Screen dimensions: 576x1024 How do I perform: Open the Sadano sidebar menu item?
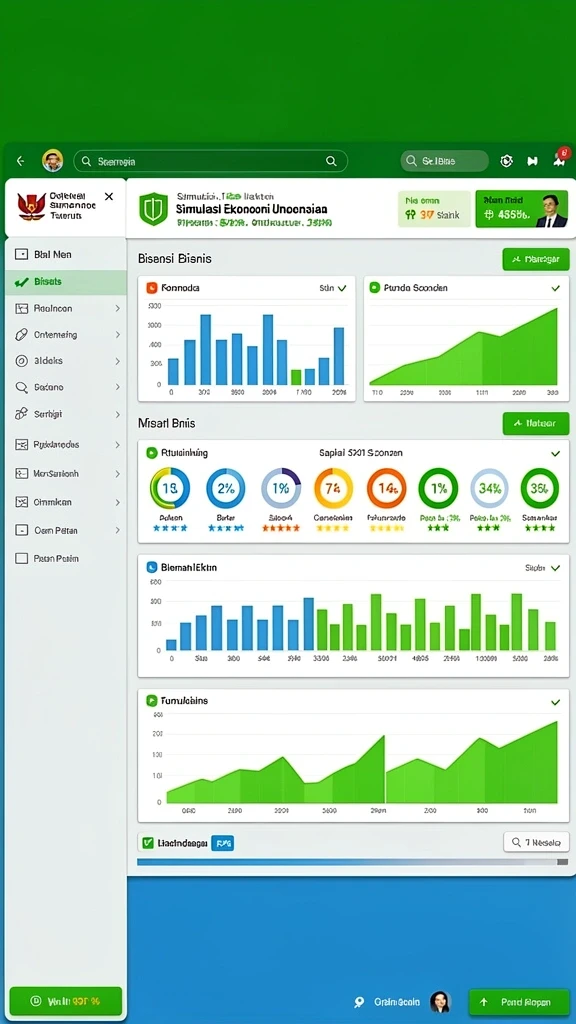[x=65, y=387]
